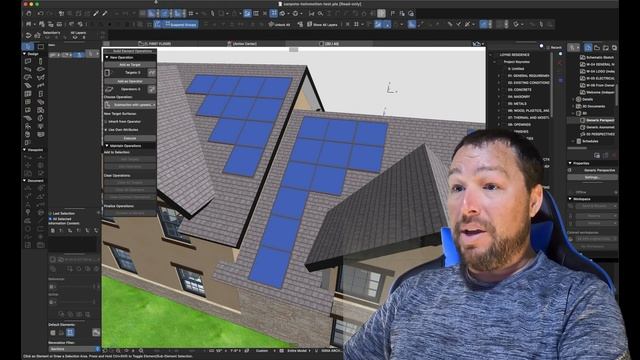640x360 pixels.
Task: Open the Renovation Filter dropdown
Action: [74, 349]
